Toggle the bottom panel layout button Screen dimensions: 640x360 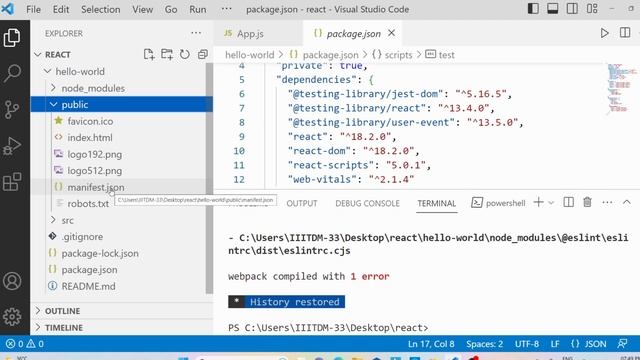point(553,9)
